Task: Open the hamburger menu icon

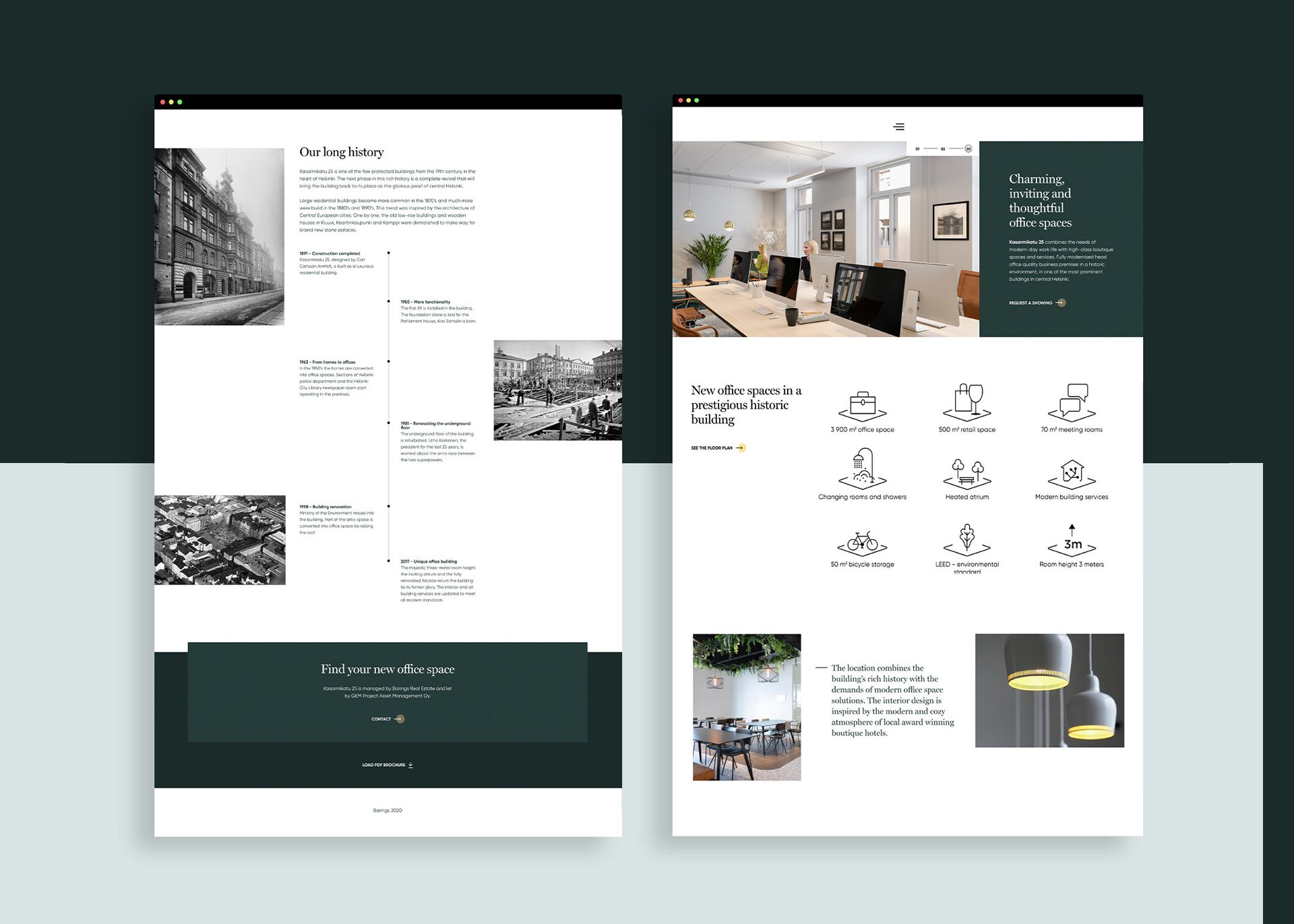Action: click(x=898, y=127)
